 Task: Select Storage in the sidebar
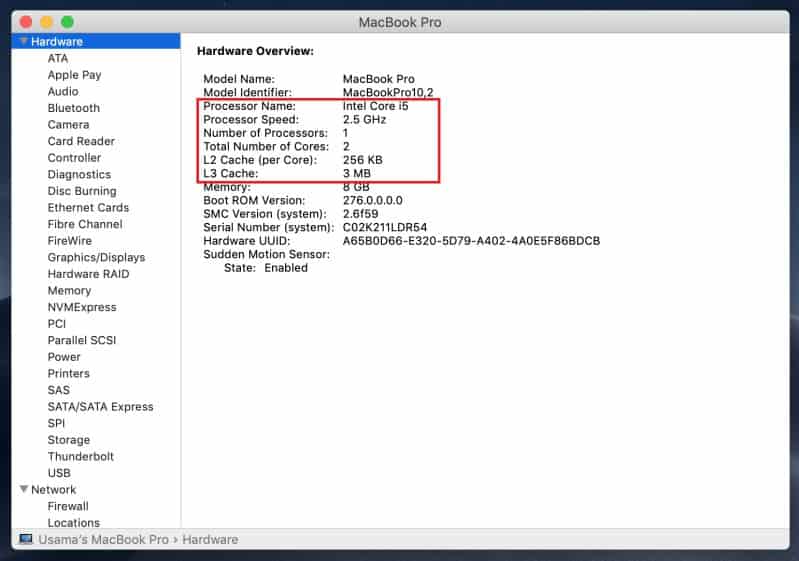69,440
